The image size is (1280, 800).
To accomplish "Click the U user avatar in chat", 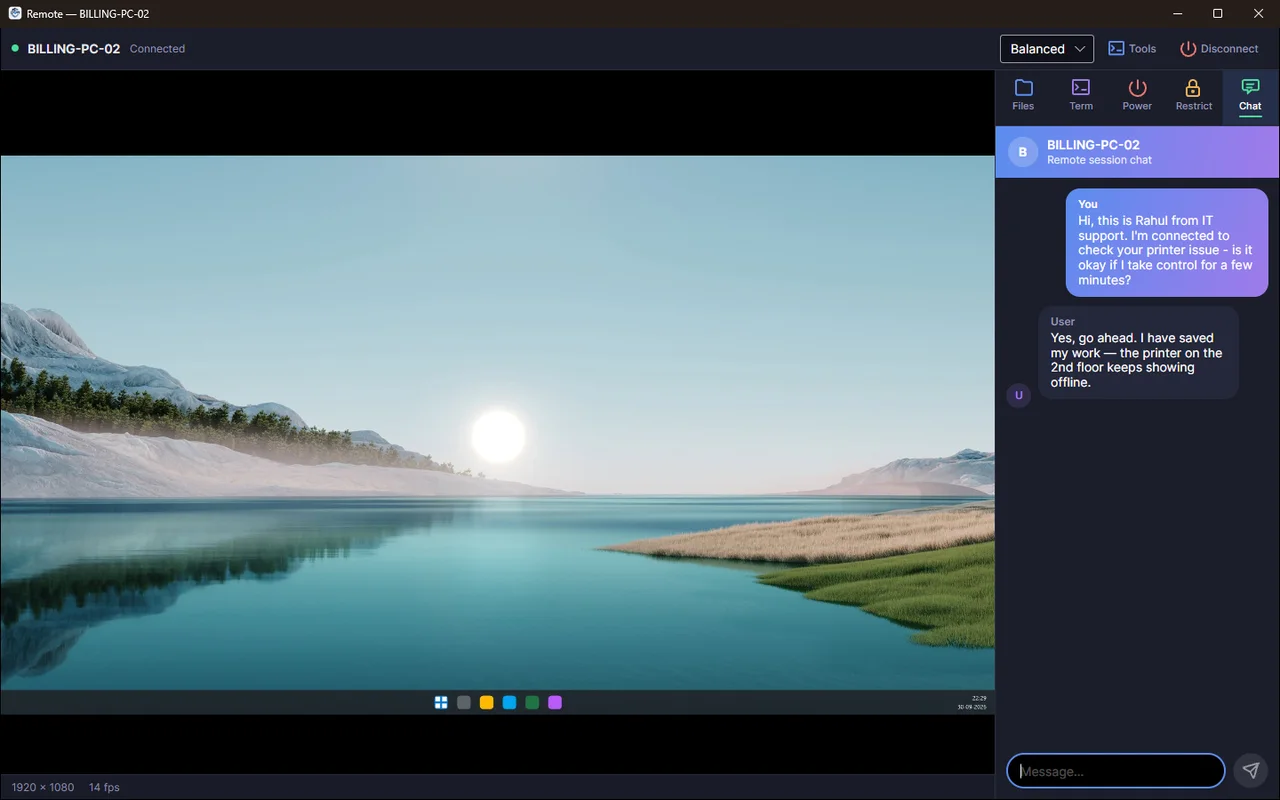I will pos(1019,395).
